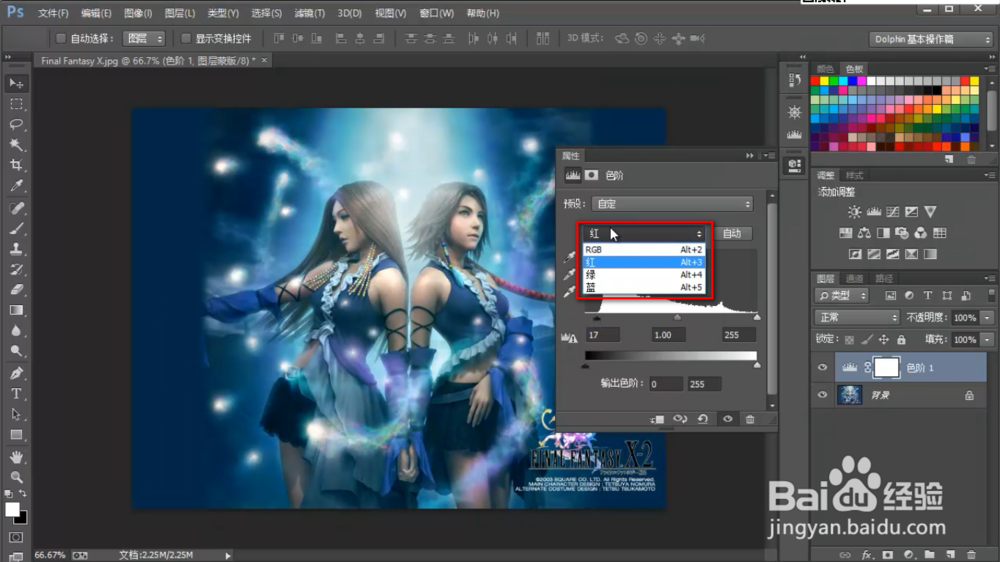The width and height of the screenshot is (1000, 562).
Task: Click the Brightness/Contrast adjustment icon
Action: pos(855,212)
